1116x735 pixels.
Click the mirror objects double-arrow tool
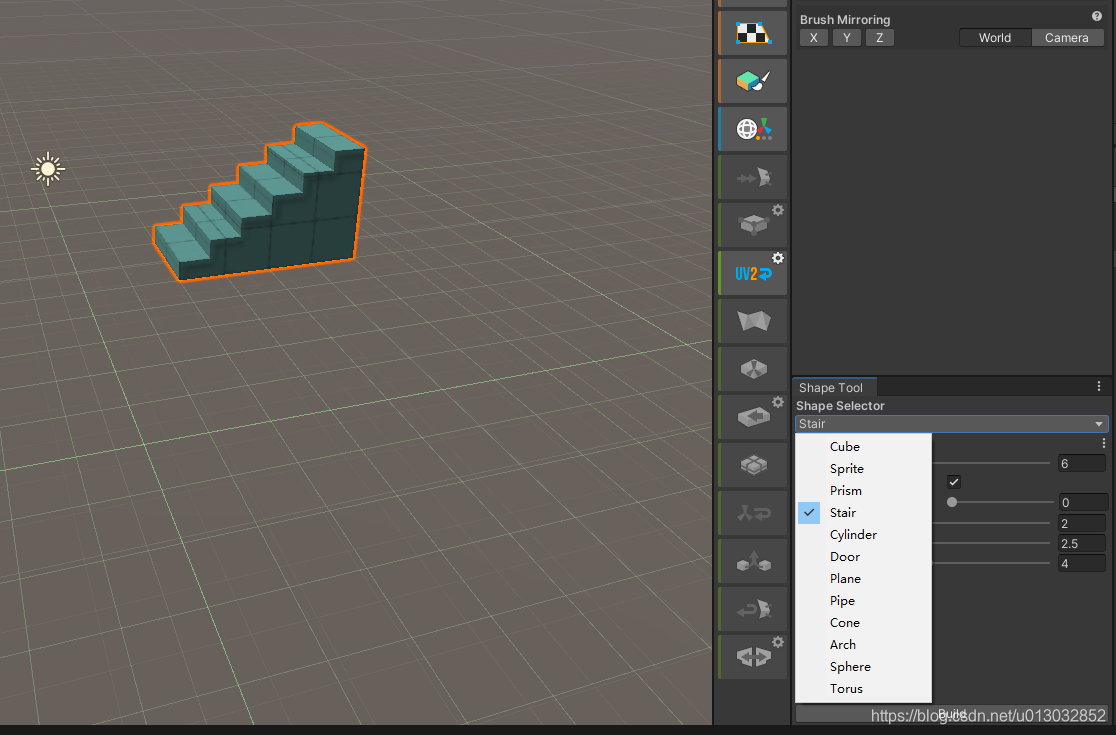coord(752,657)
